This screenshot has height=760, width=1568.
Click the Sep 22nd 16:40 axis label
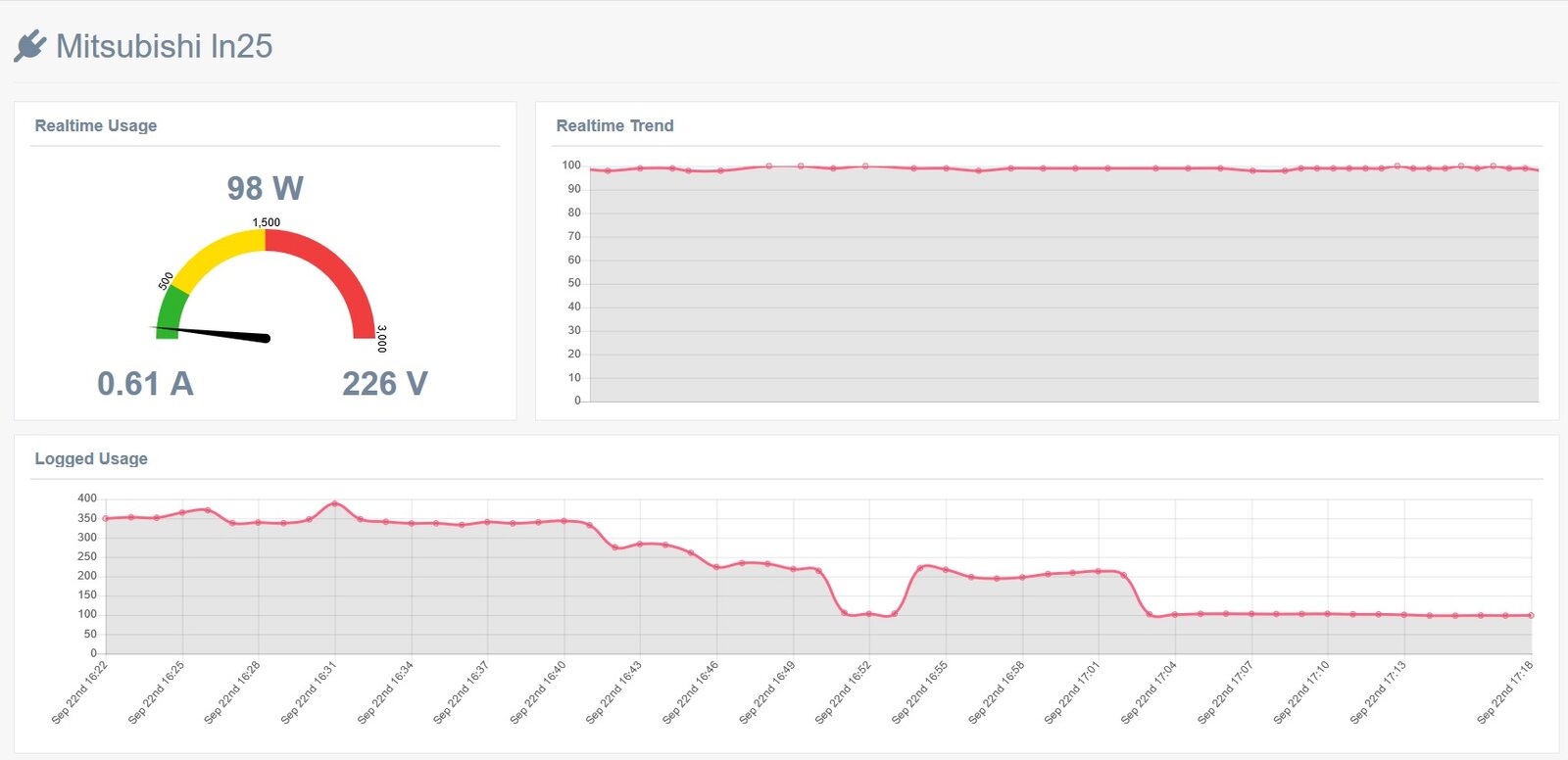(x=539, y=692)
